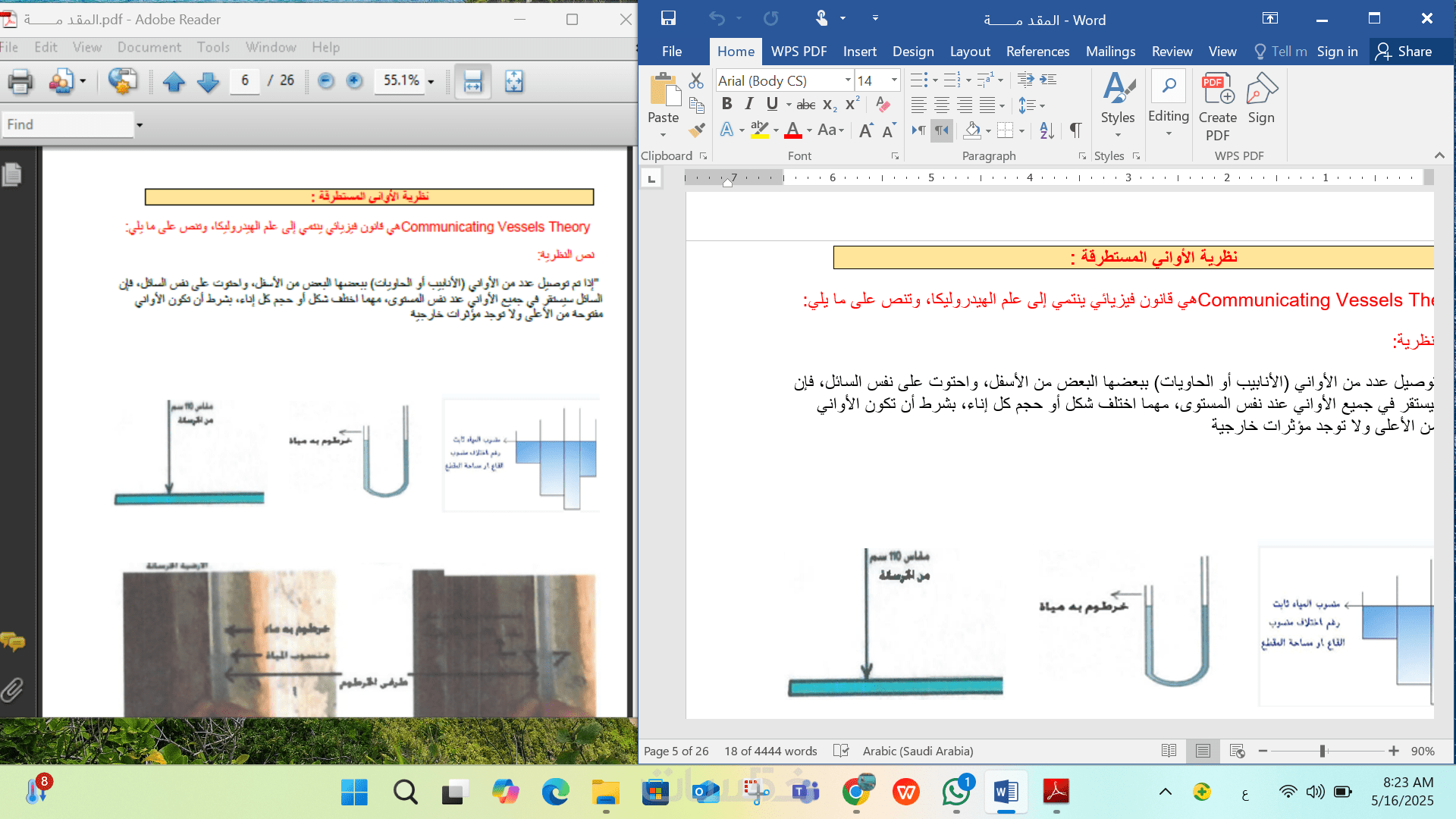Click the Clear All Formatting eraser icon

pos(882,105)
